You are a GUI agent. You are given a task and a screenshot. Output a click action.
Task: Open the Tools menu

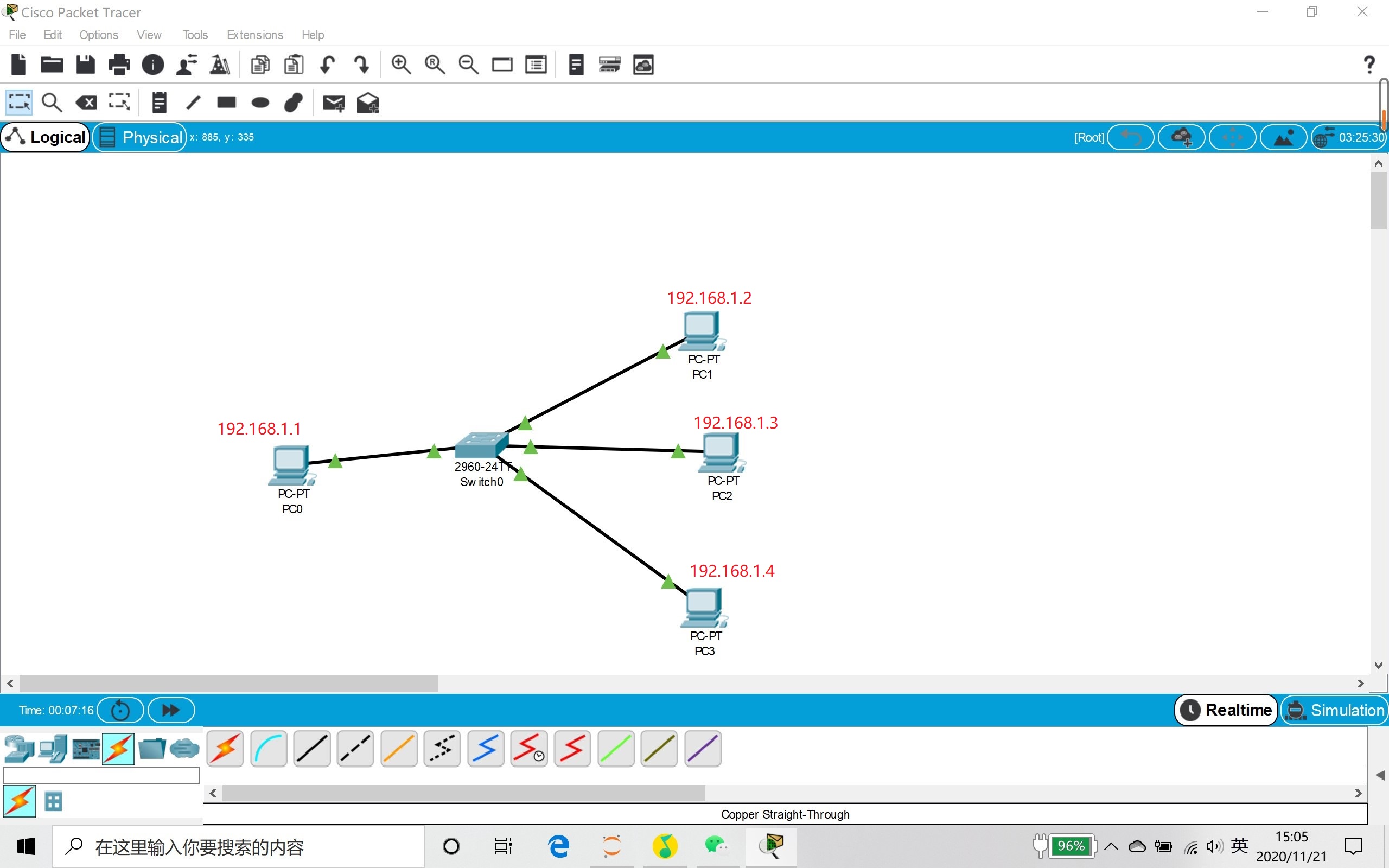tap(195, 34)
